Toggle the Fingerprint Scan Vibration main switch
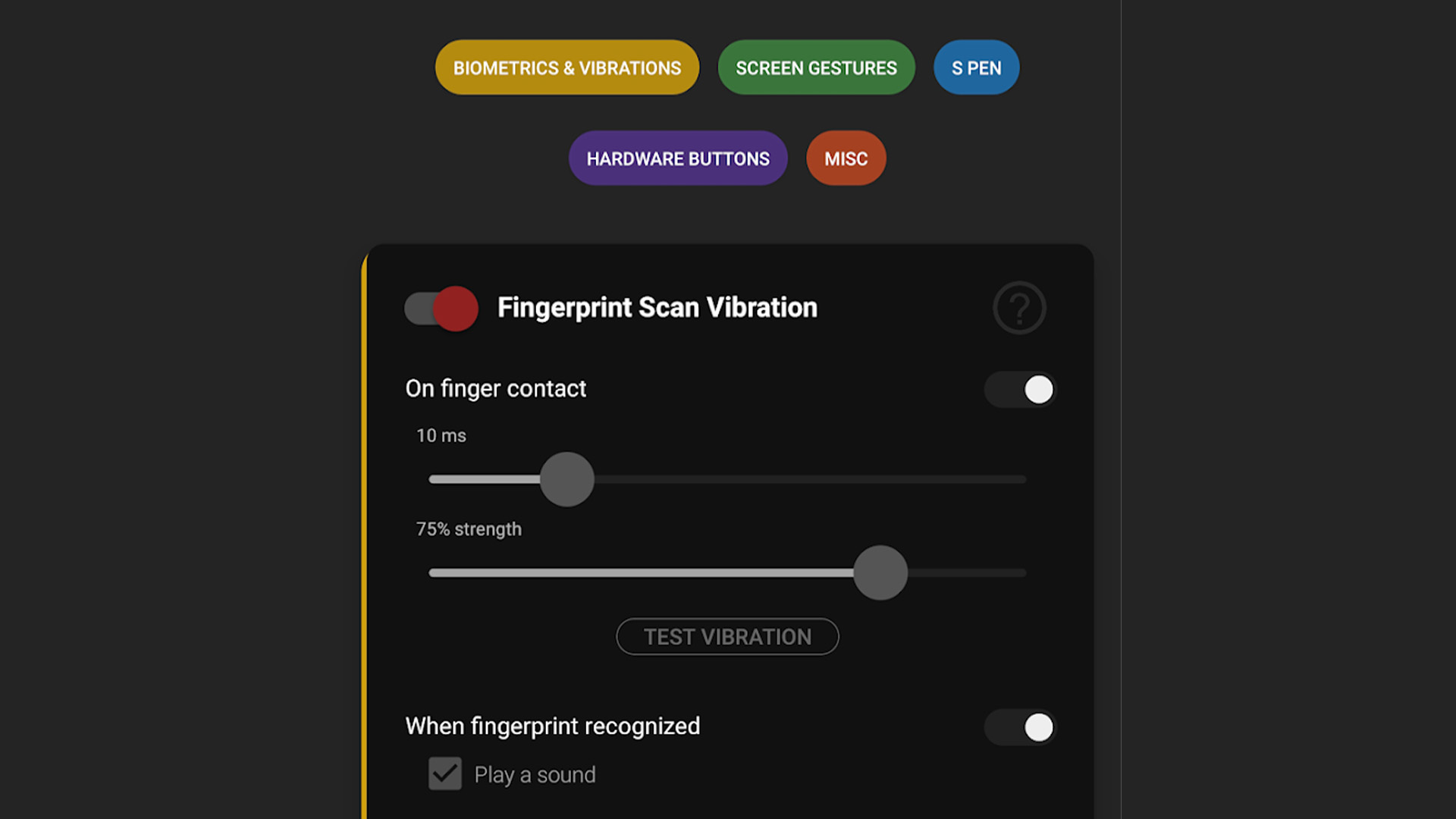The width and height of the screenshot is (1456, 819). [440, 308]
